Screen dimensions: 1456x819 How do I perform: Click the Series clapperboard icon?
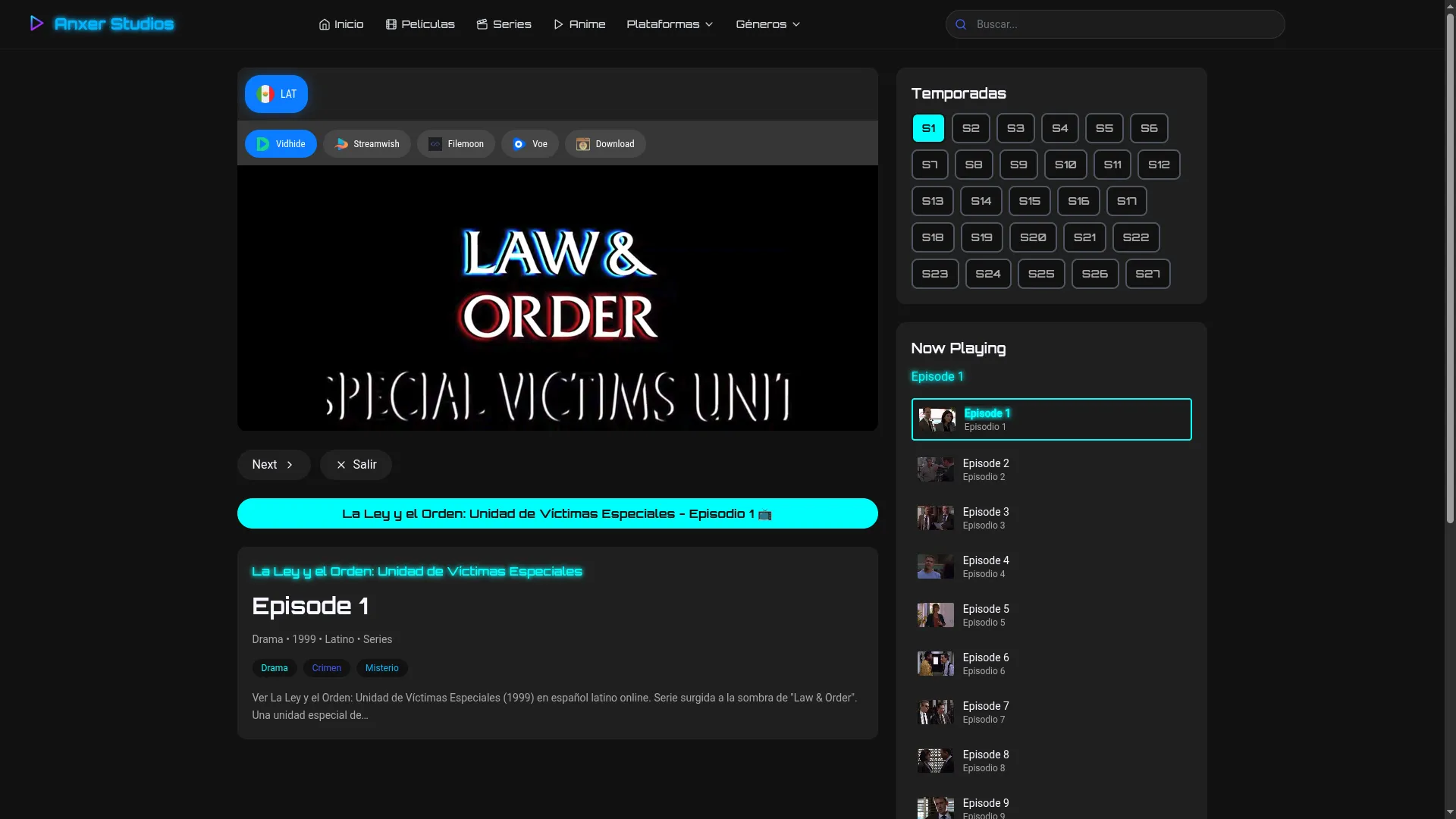pos(482,24)
